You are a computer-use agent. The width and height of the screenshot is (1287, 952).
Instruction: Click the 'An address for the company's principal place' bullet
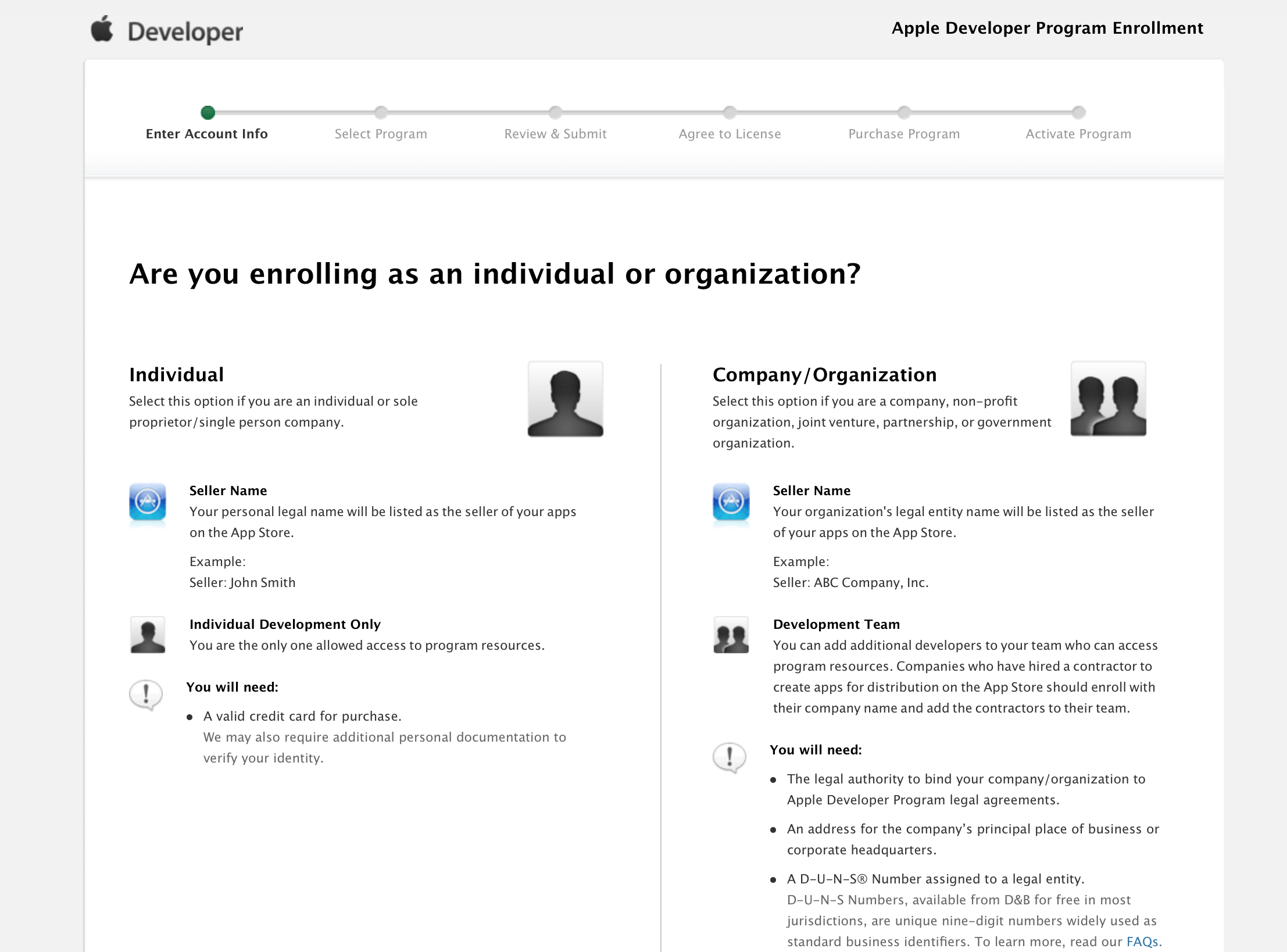(973, 839)
